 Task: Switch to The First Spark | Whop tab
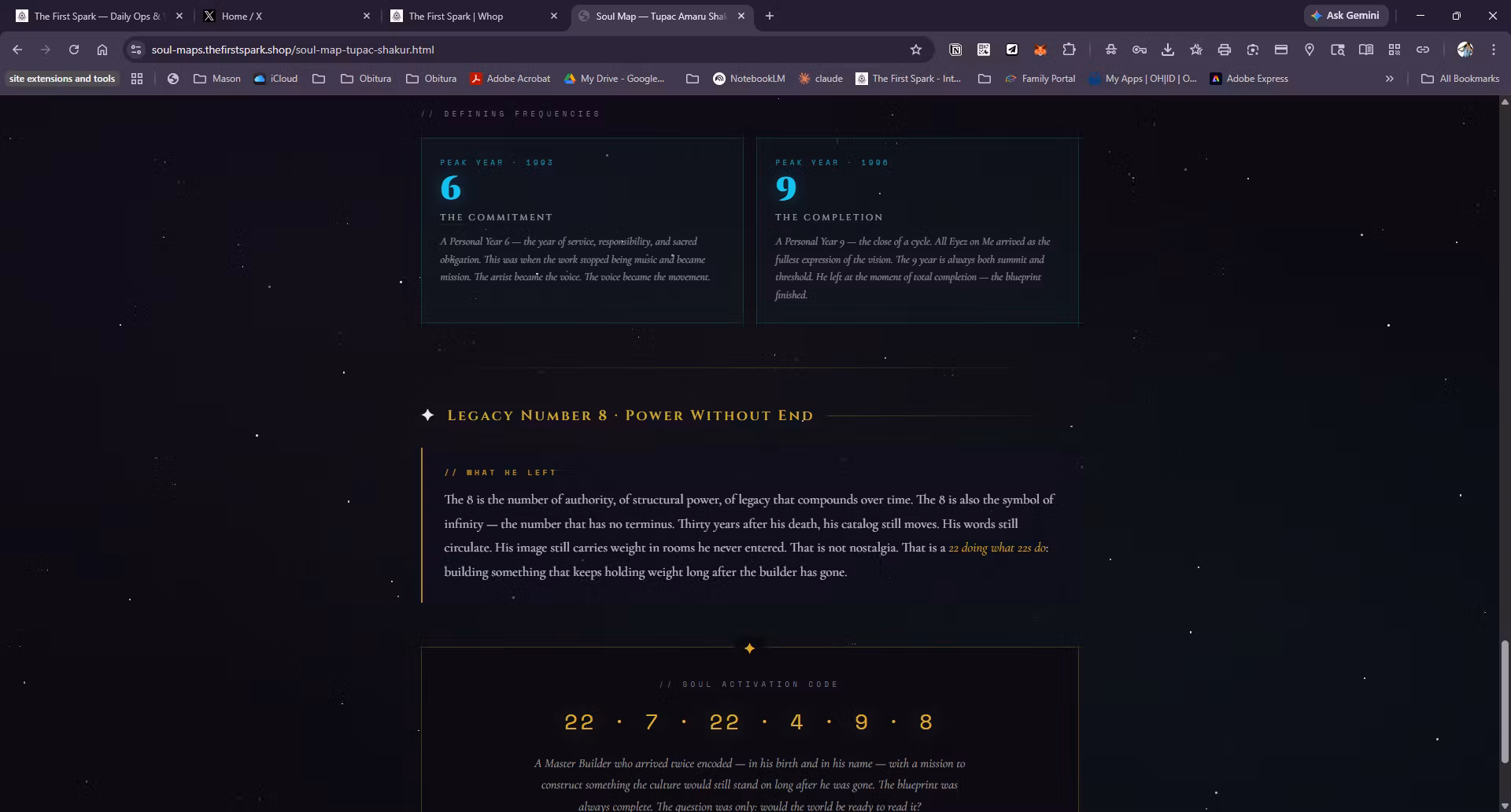(475, 16)
